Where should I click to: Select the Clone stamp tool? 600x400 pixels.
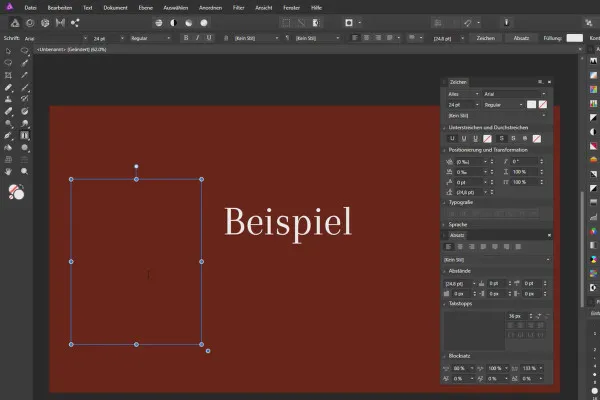click(x=8, y=99)
